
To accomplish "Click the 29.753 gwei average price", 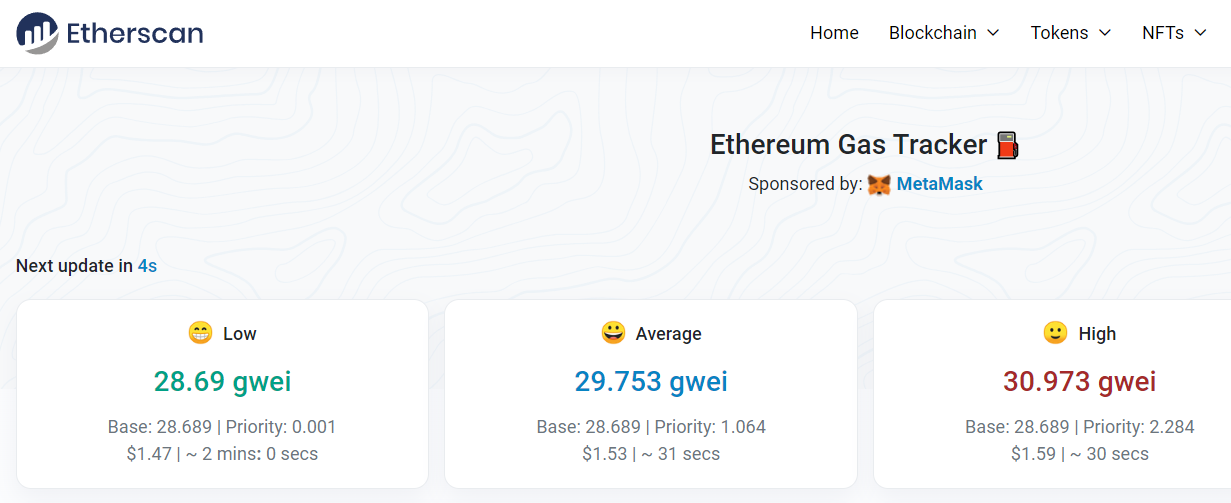I will 651,381.
